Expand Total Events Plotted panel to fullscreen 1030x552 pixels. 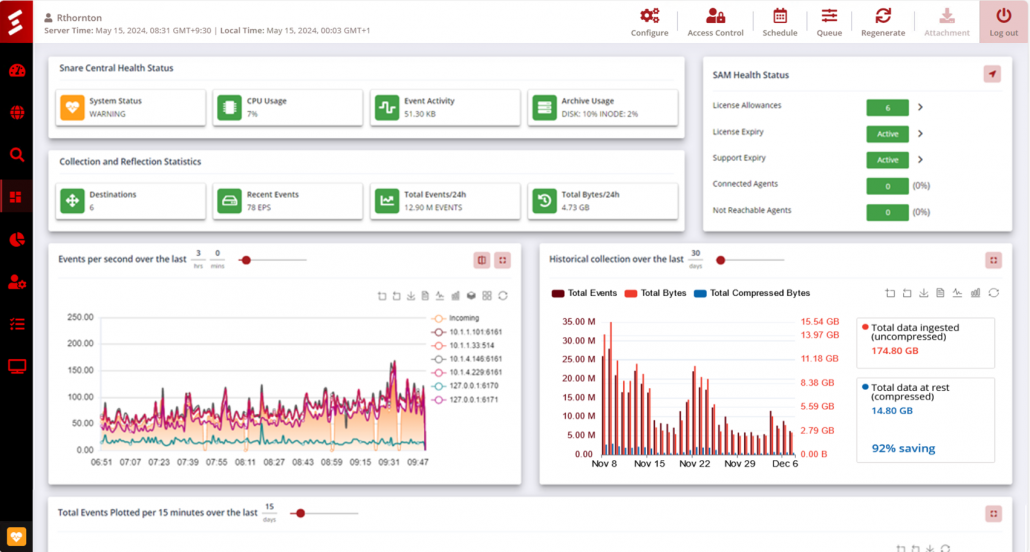pos(994,514)
